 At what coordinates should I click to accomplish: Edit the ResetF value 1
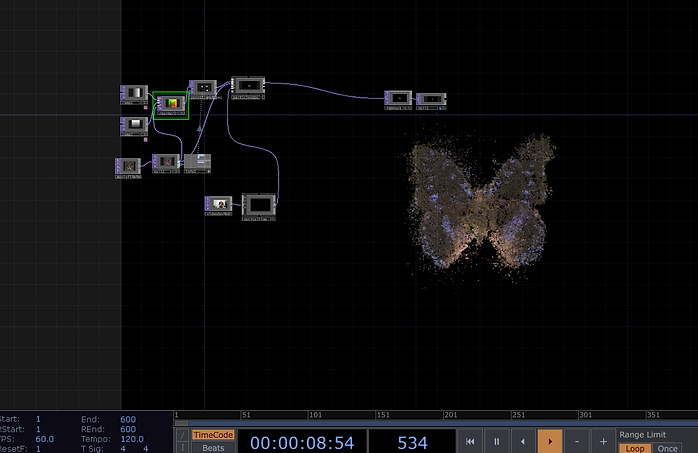tap(38, 449)
